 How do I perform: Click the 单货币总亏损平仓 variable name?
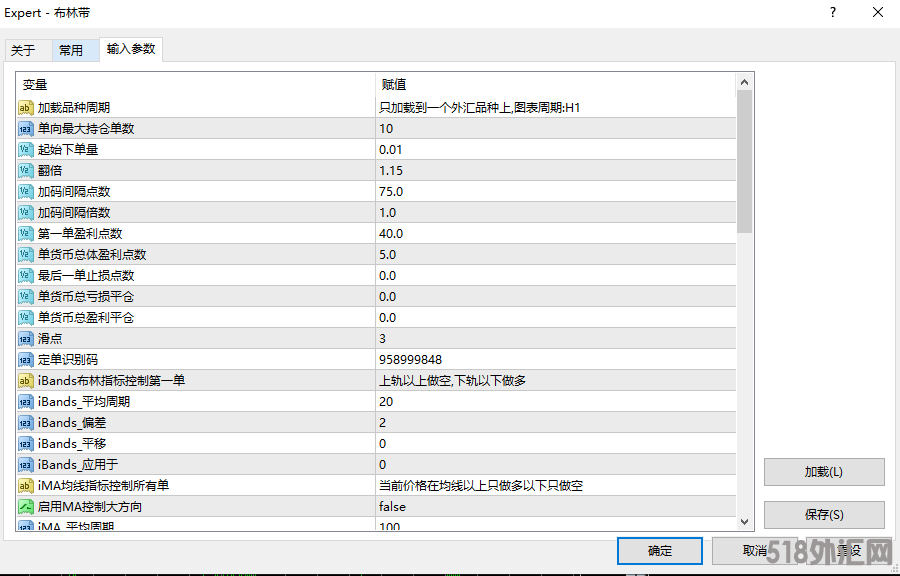point(86,297)
